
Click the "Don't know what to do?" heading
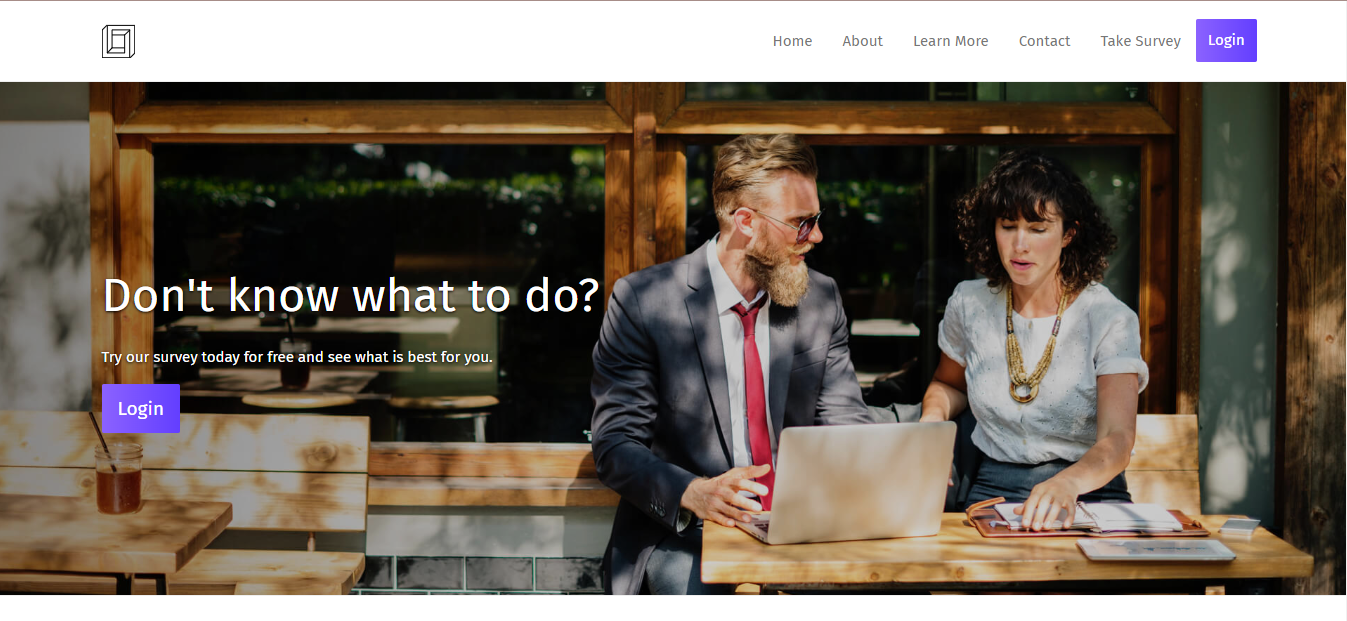pos(350,295)
